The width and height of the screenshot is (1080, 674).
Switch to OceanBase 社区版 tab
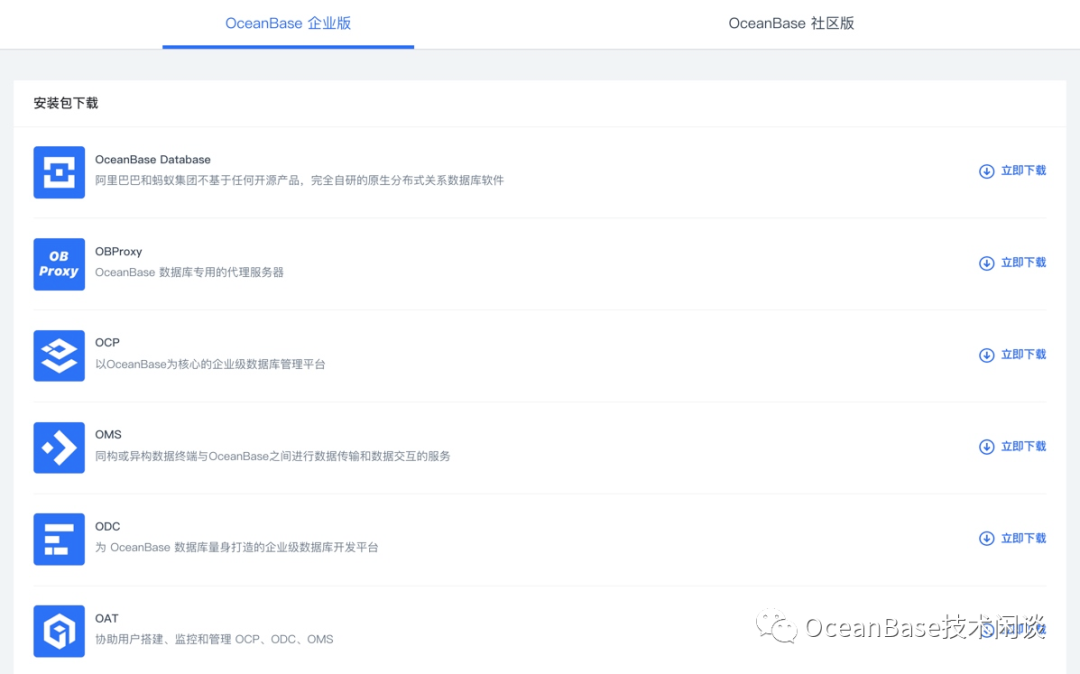click(x=791, y=23)
